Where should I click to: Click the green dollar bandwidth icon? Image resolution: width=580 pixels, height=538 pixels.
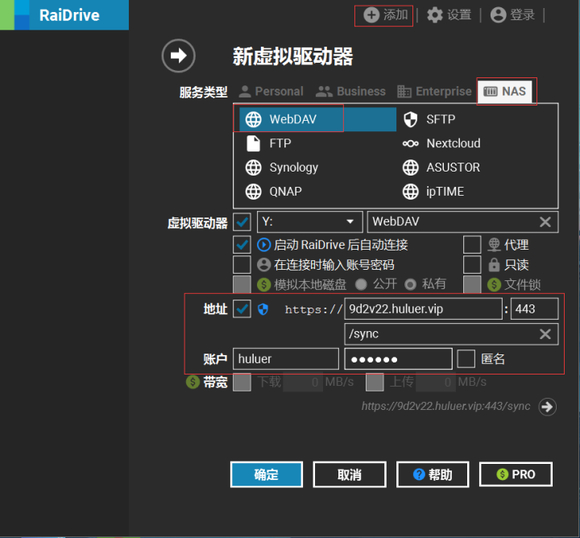(193, 382)
